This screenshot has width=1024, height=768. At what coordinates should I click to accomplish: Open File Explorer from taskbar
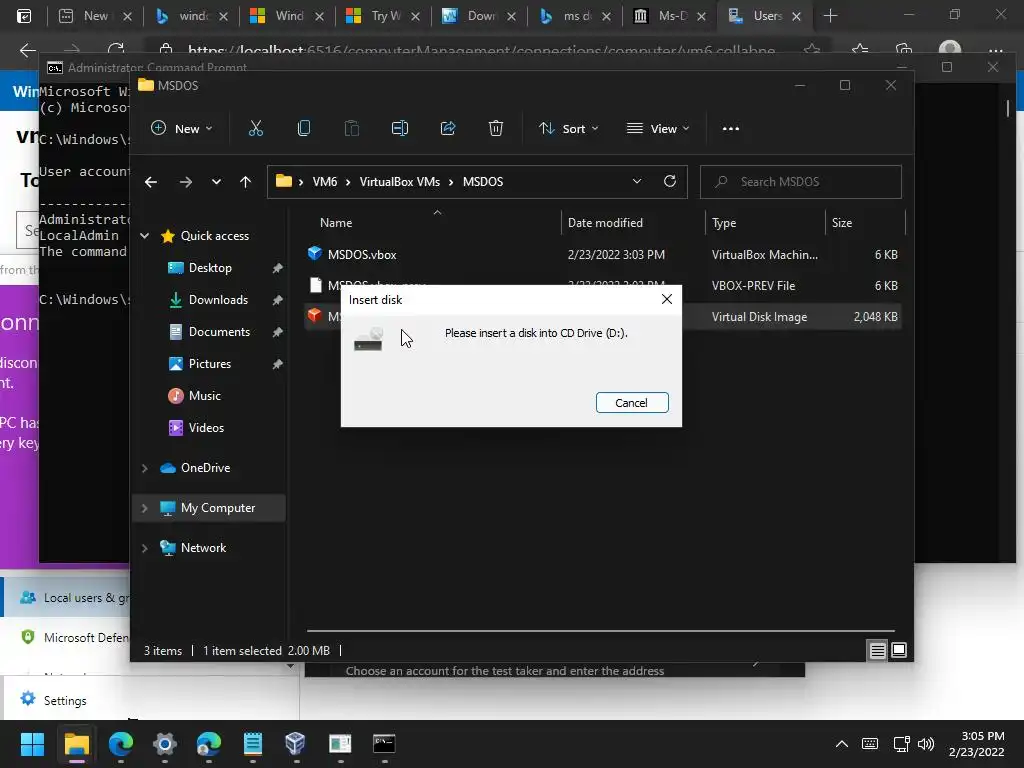(76, 744)
